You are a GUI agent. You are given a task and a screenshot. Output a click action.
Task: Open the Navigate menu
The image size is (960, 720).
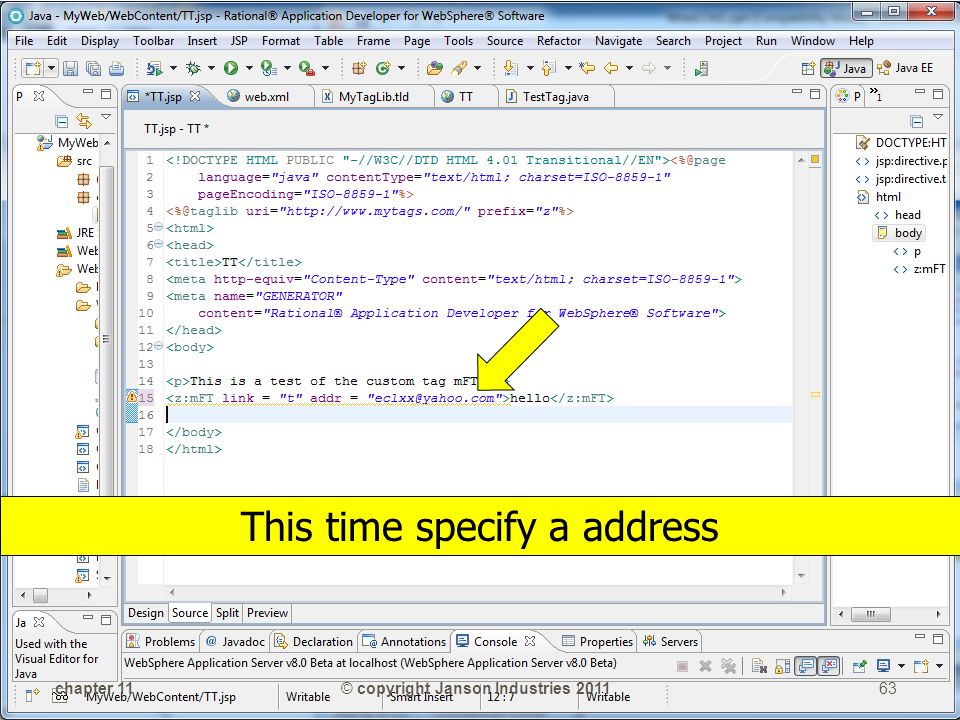[618, 40]
